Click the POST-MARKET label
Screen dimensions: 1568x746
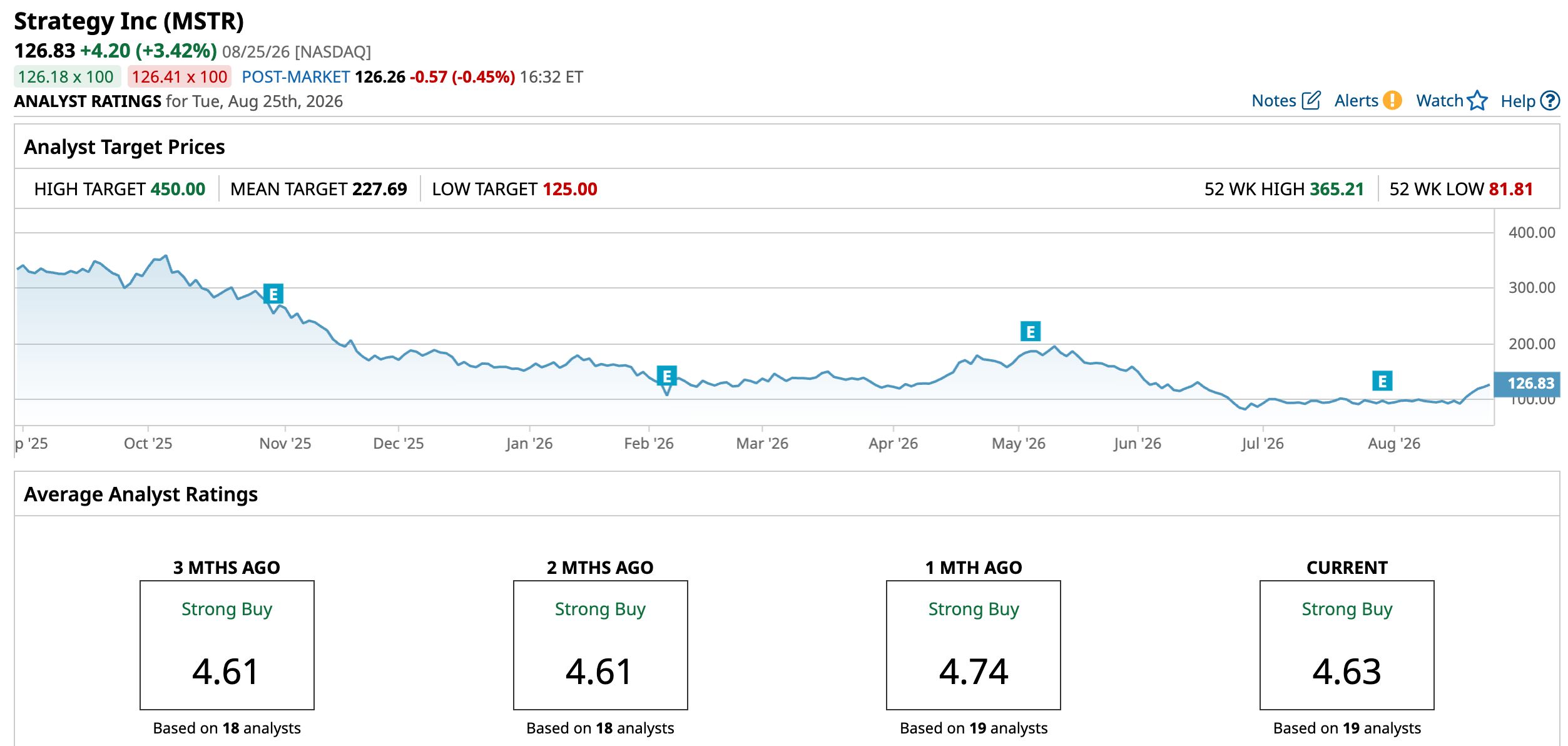(296, 77)
